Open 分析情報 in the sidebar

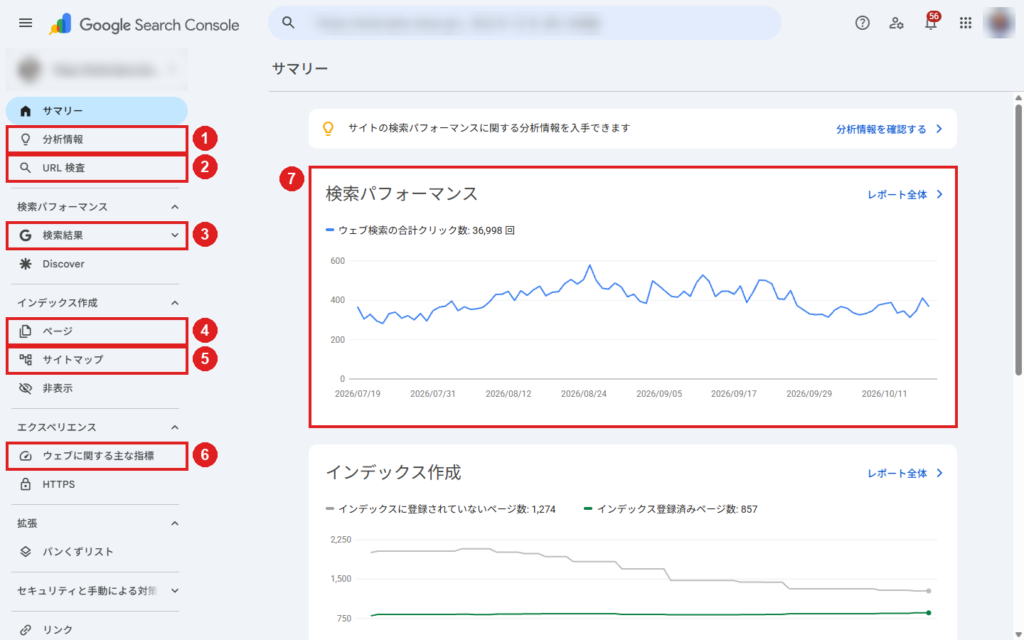tap(97, 139)
